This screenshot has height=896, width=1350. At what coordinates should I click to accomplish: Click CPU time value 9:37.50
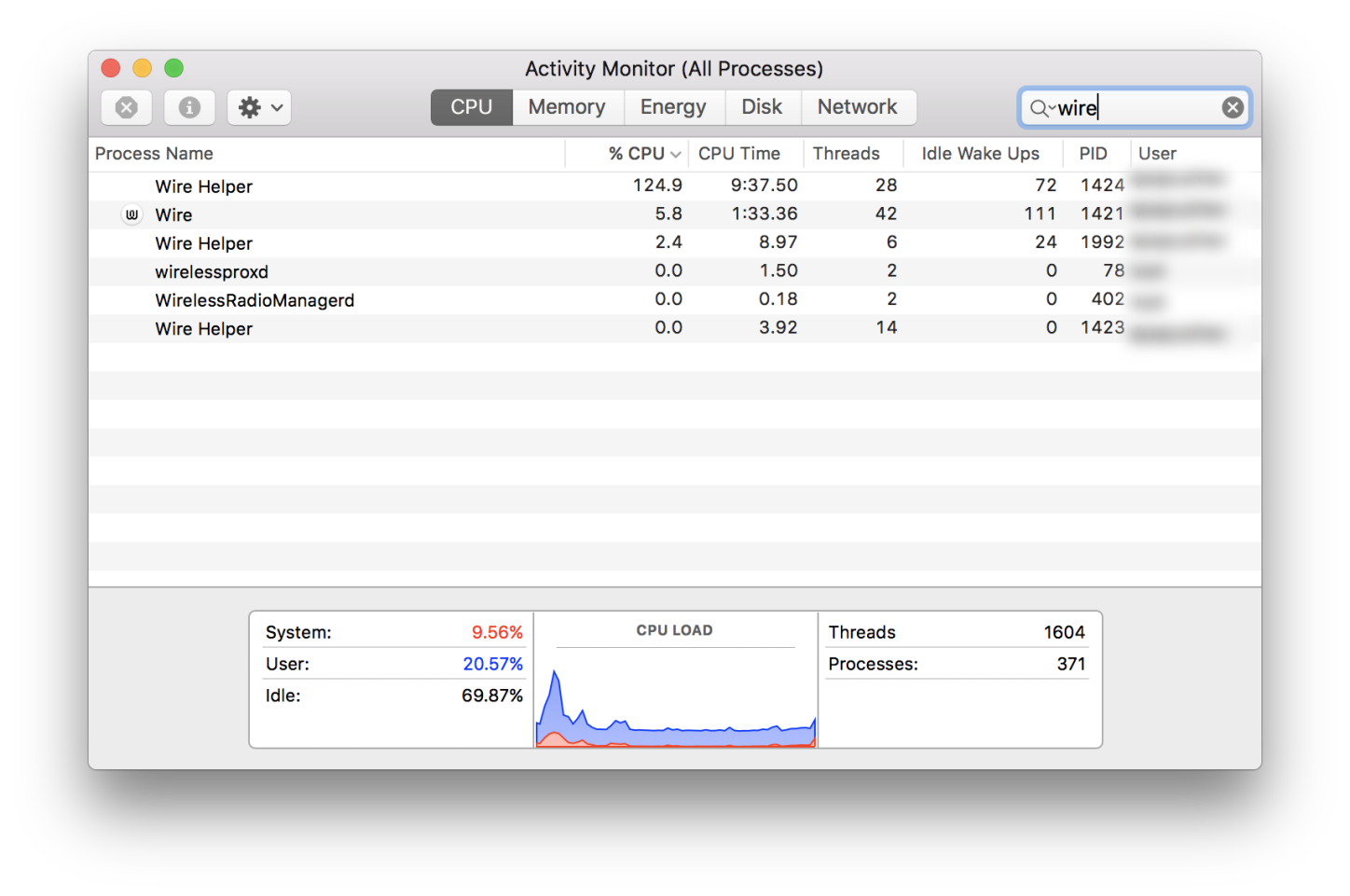[764, 186]
